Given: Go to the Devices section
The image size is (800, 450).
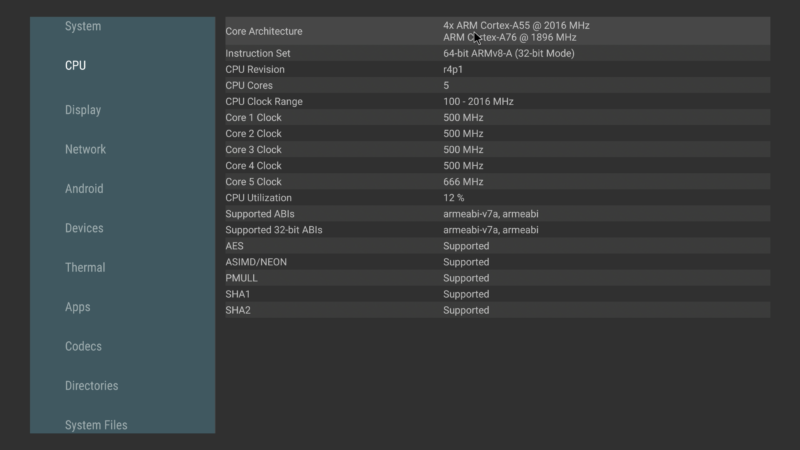Looking at the screenshot, I should (84, 228).
